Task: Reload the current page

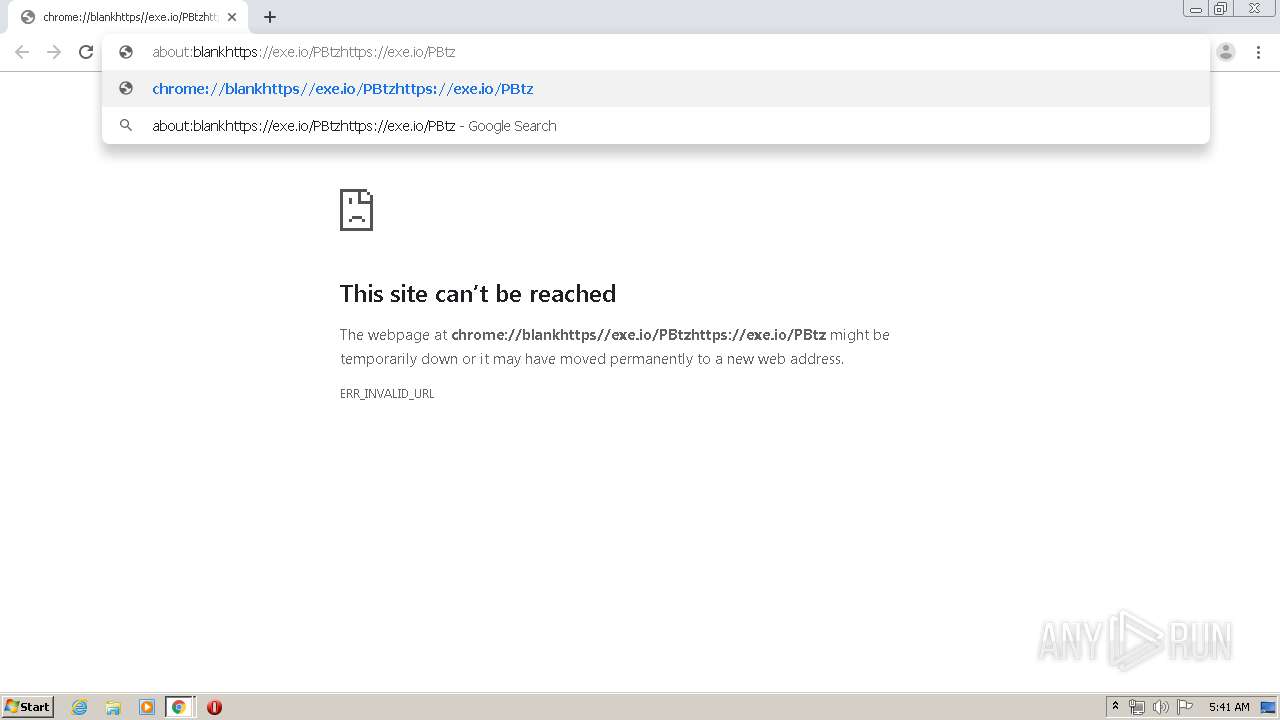Action: pyautogui.click(x=86, y=52)
